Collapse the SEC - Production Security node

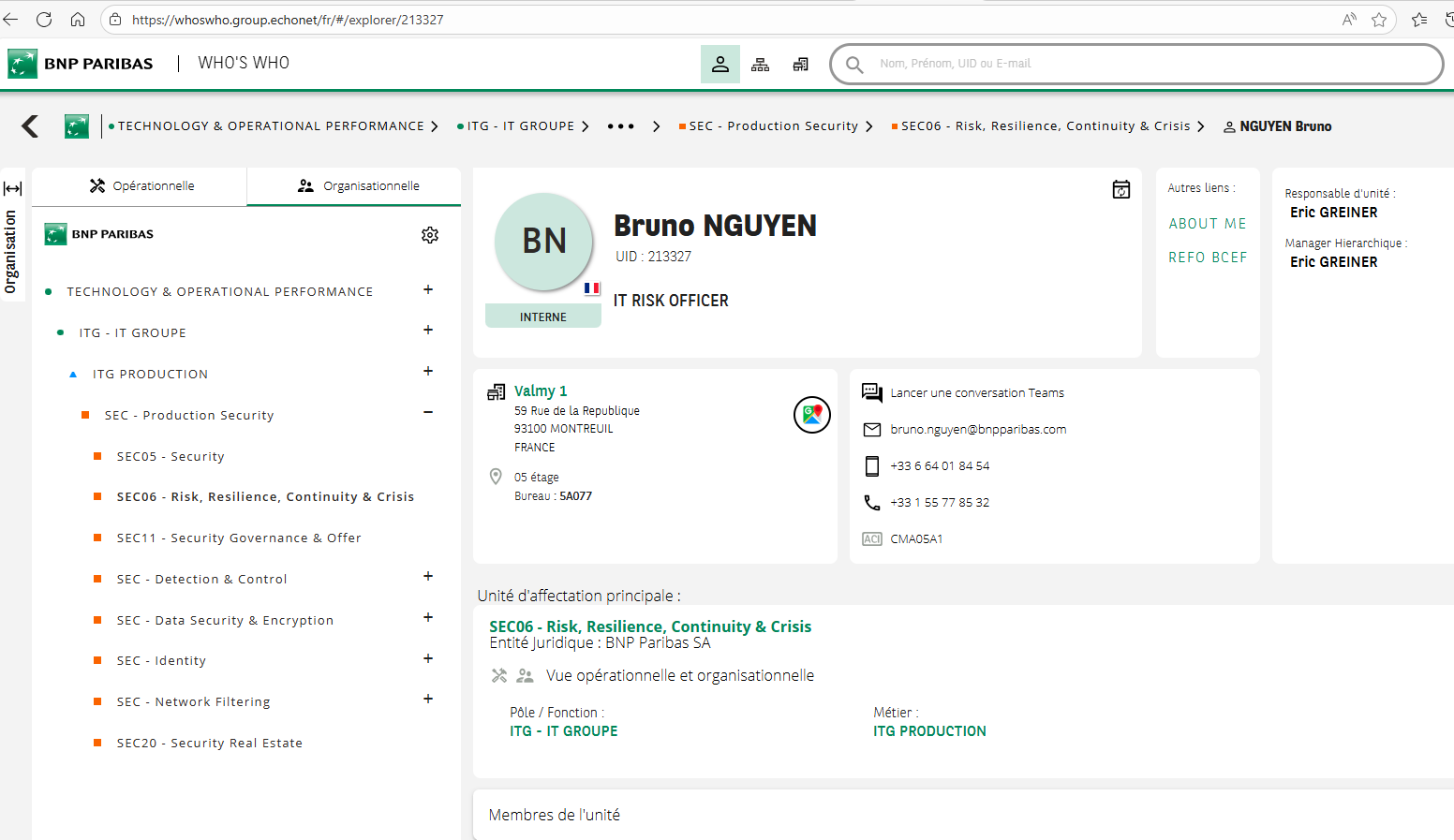point(428,413)
